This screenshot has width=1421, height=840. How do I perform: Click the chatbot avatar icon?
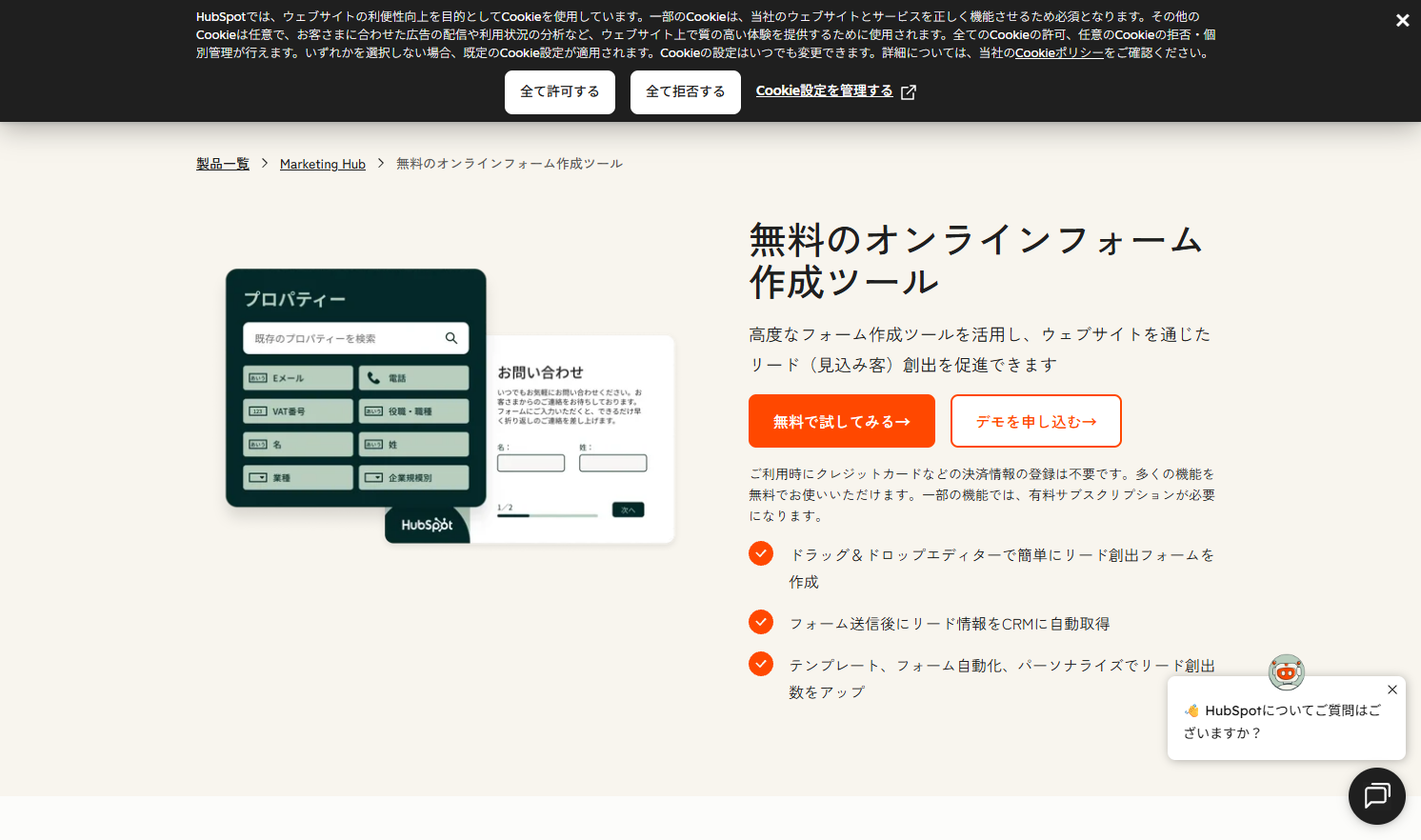(x=1287, y=672)
